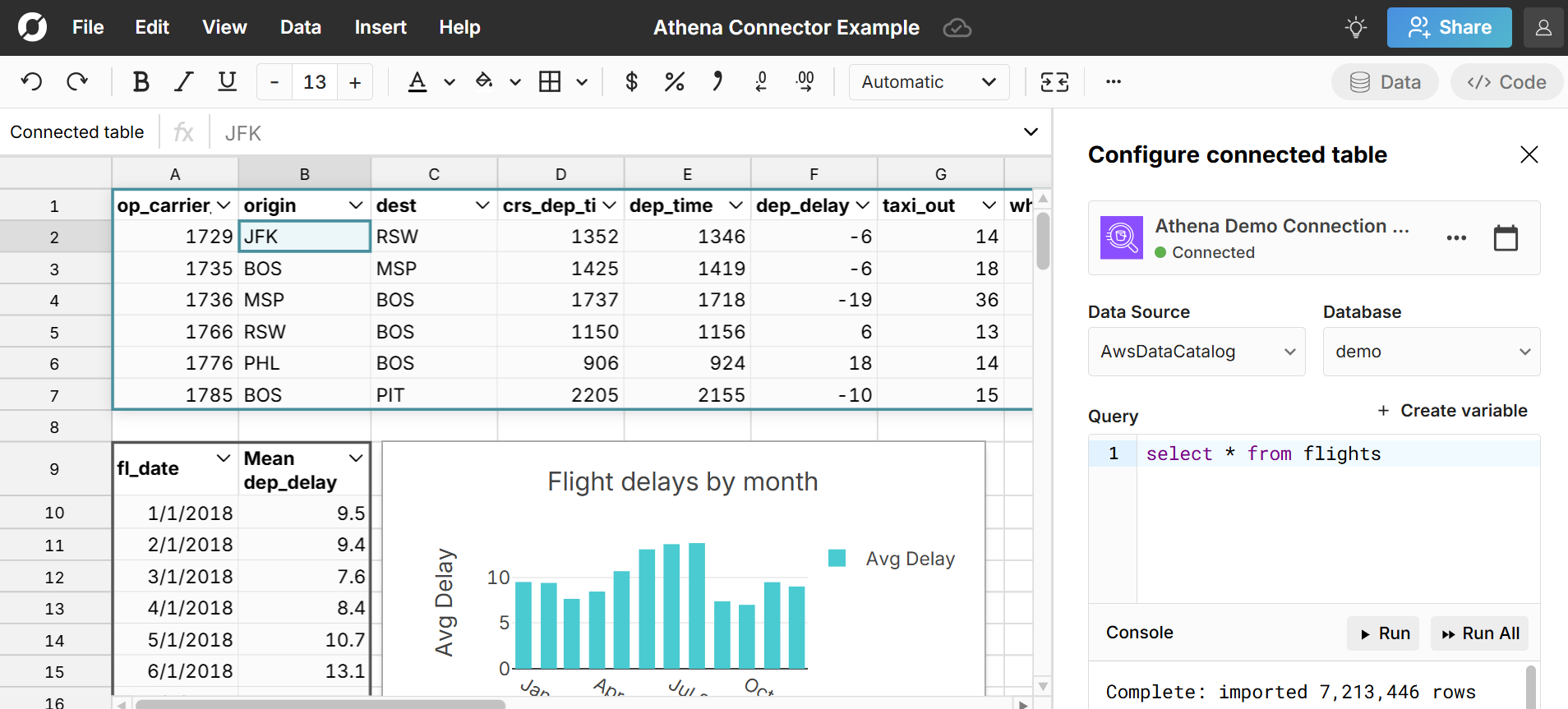Open the Insert menu
1568x709 pixels.
380,28
